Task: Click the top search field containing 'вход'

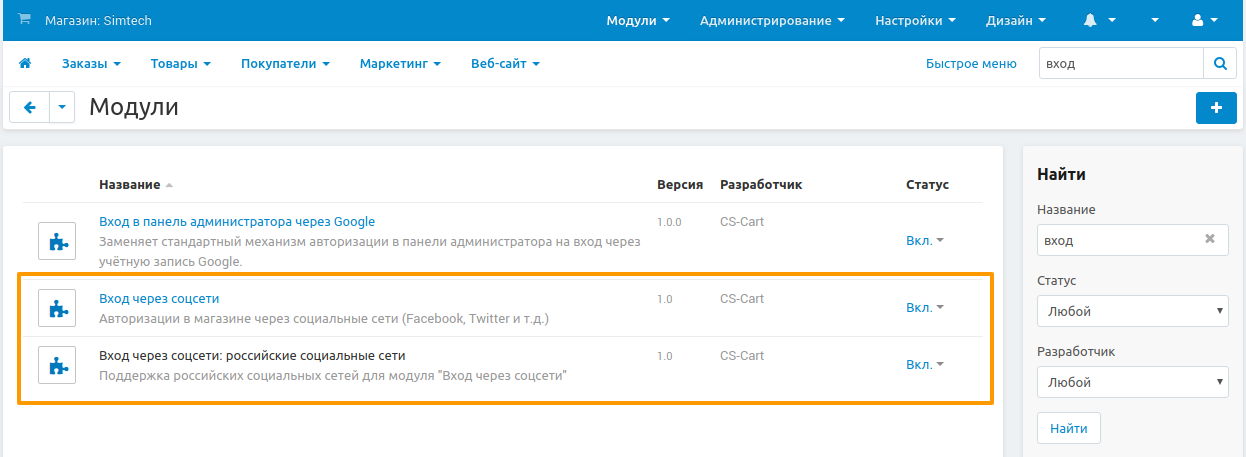Action: point(1120,63)
